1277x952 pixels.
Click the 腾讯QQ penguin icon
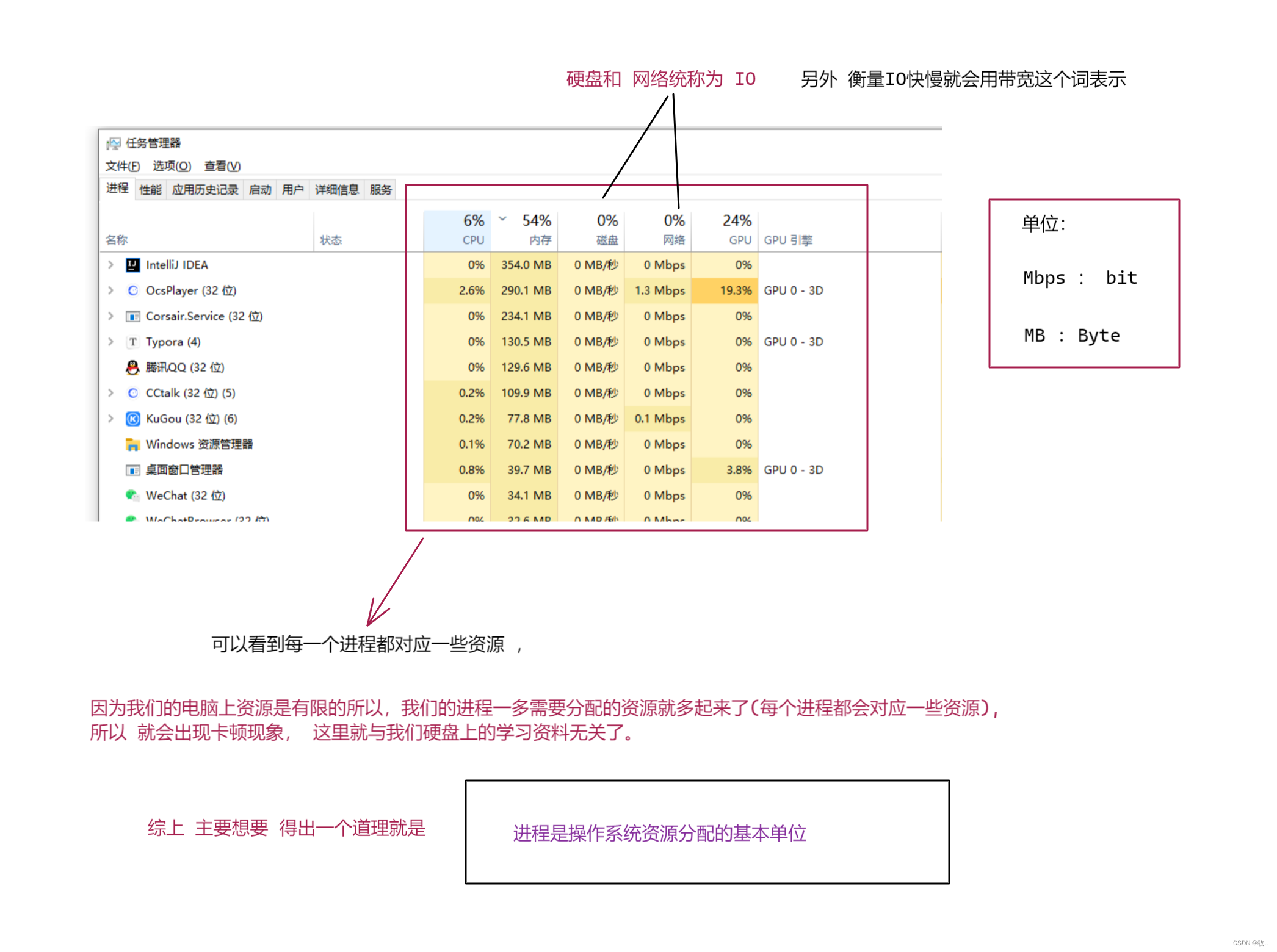pyautogui.click(x=132, y=367)
